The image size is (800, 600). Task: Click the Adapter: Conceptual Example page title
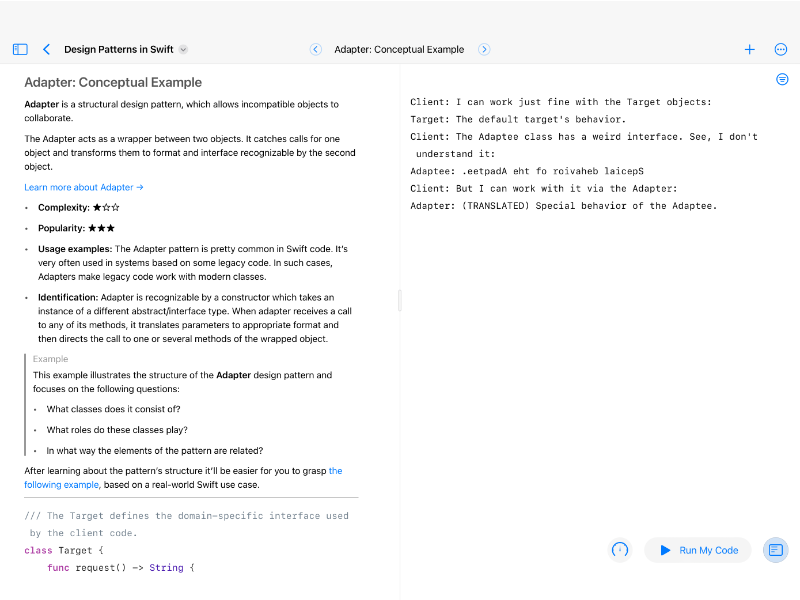(x=399, y=49)
